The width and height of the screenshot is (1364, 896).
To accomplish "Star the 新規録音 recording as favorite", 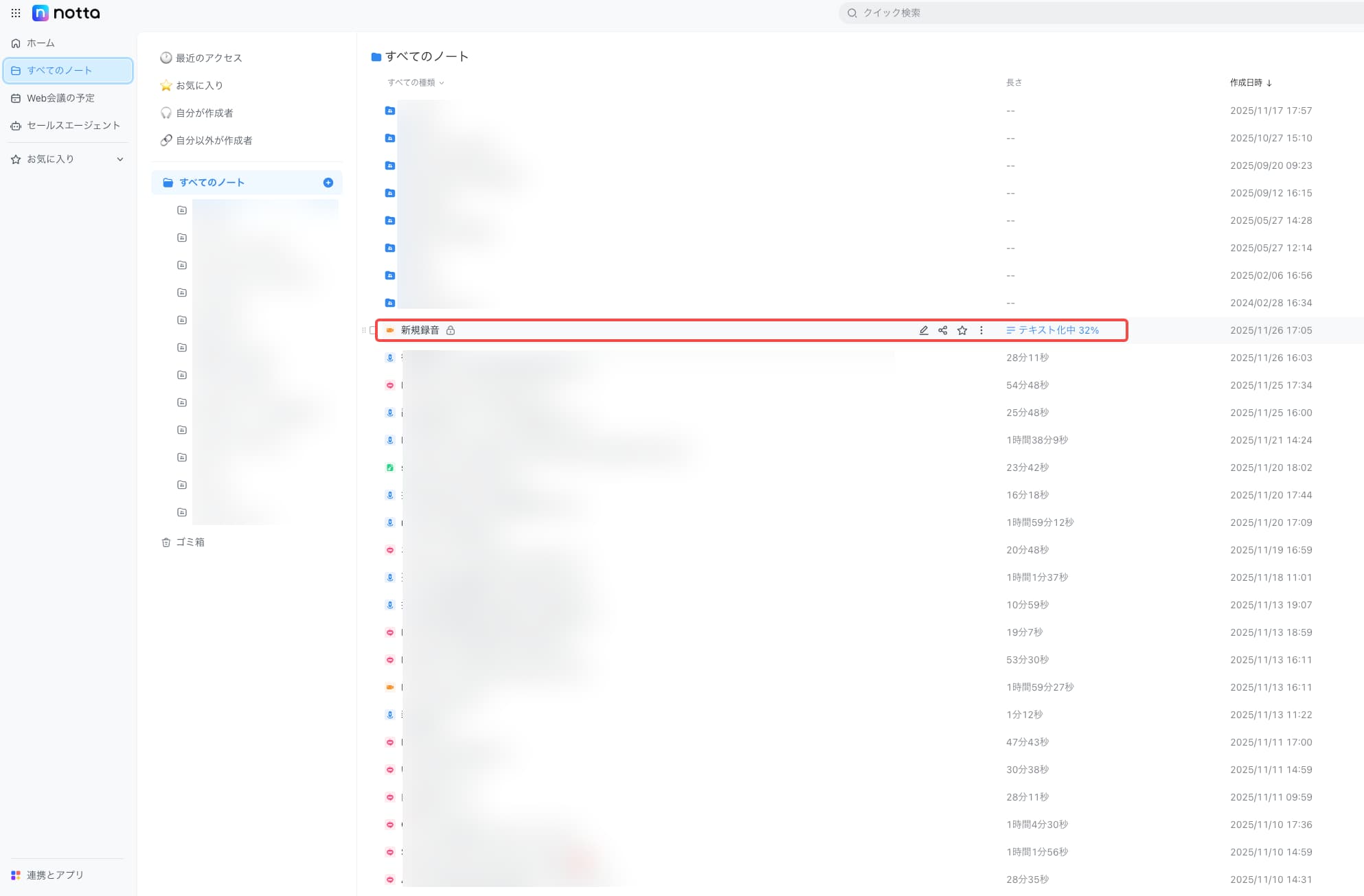I will (x=962, y=330).
